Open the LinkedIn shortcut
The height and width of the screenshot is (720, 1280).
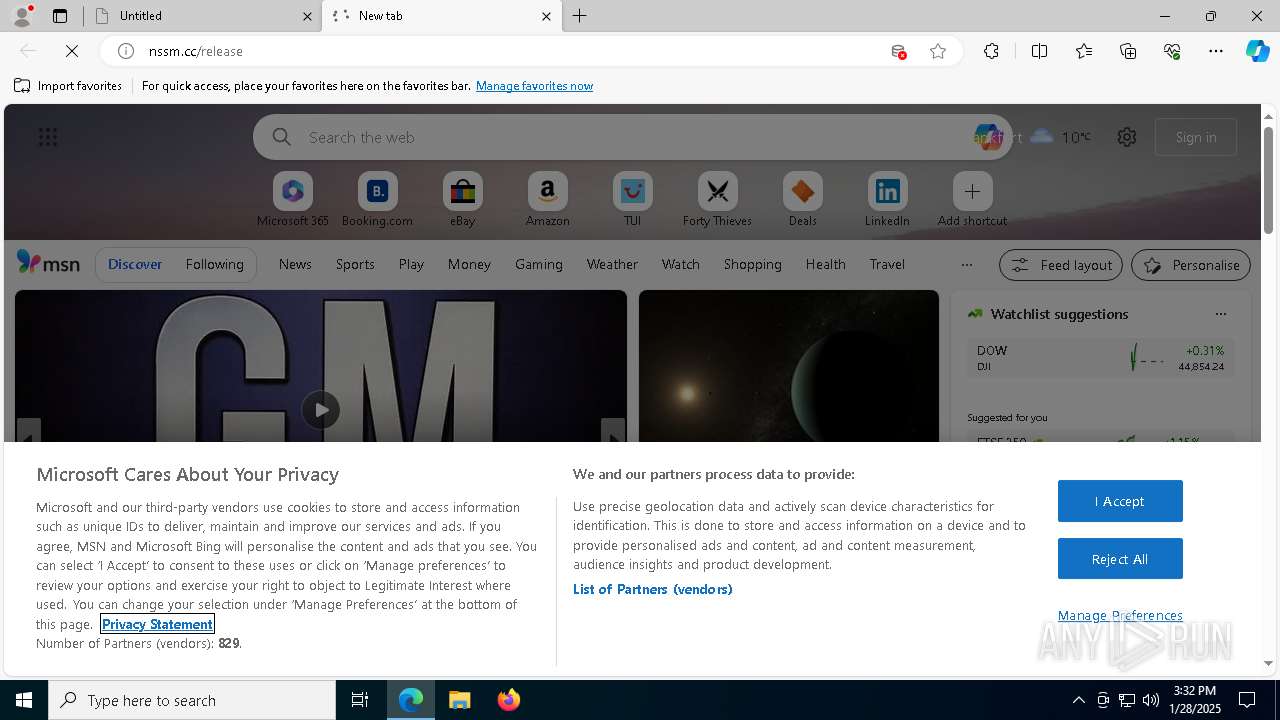coord(887,199)
